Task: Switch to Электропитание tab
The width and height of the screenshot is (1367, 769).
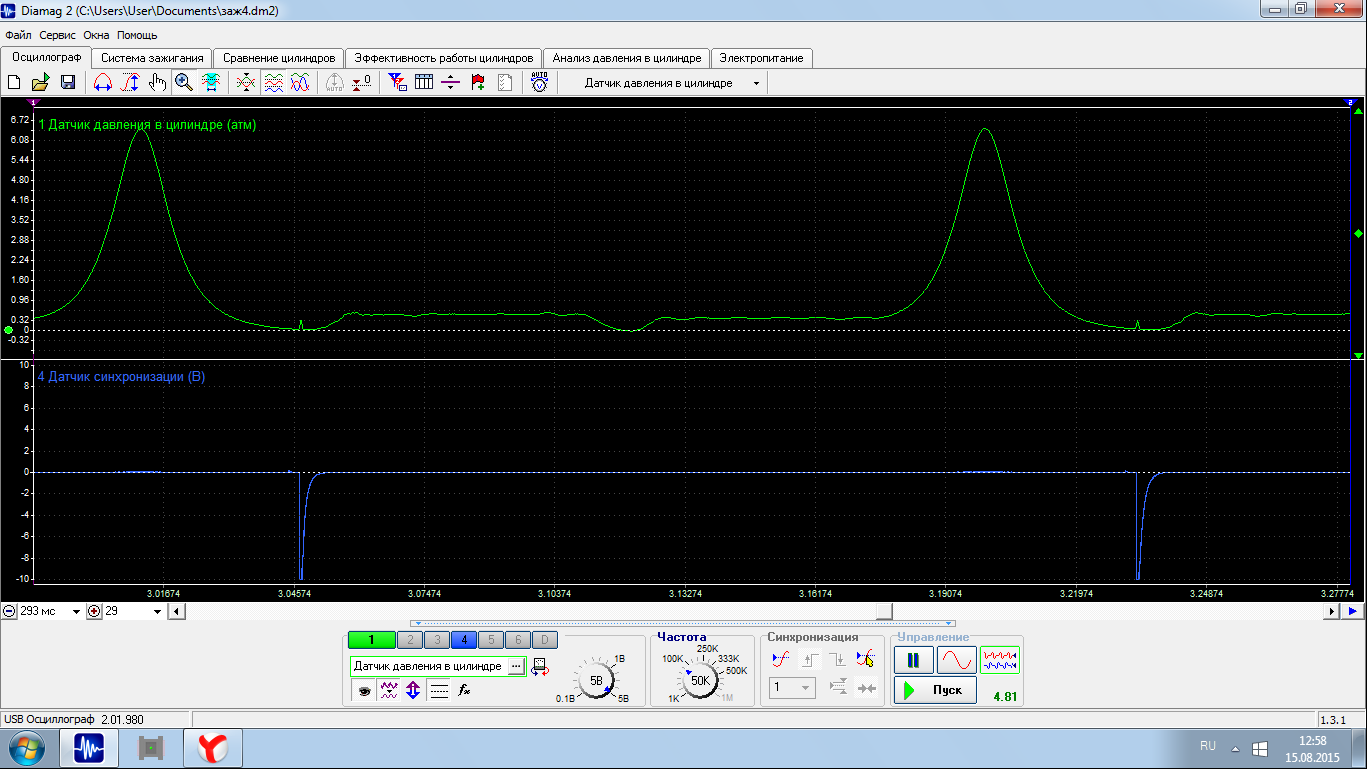Action: pyautogui.click(x=762, y=58)
